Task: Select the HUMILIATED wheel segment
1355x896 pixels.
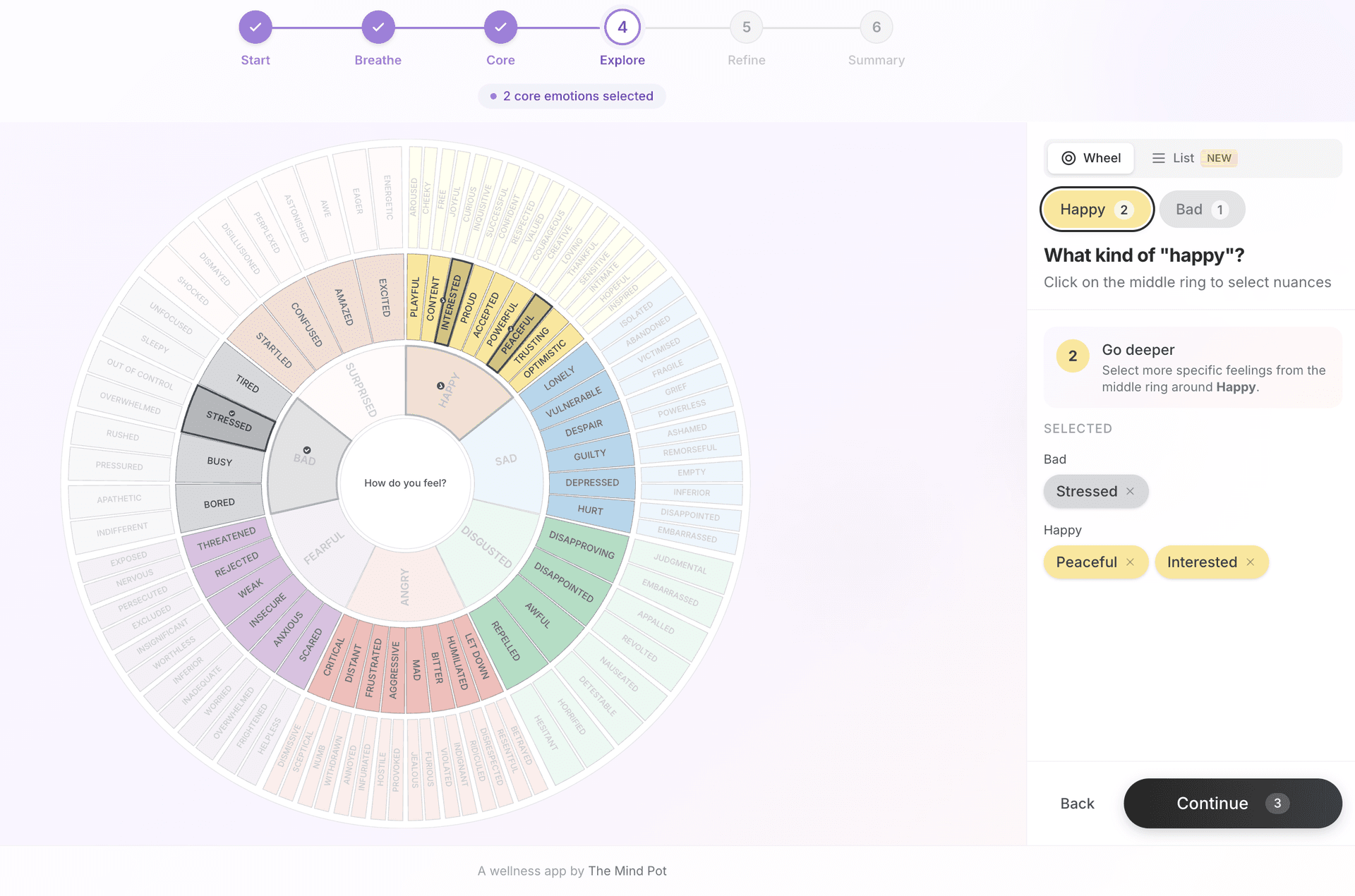Action: [457, 662]
